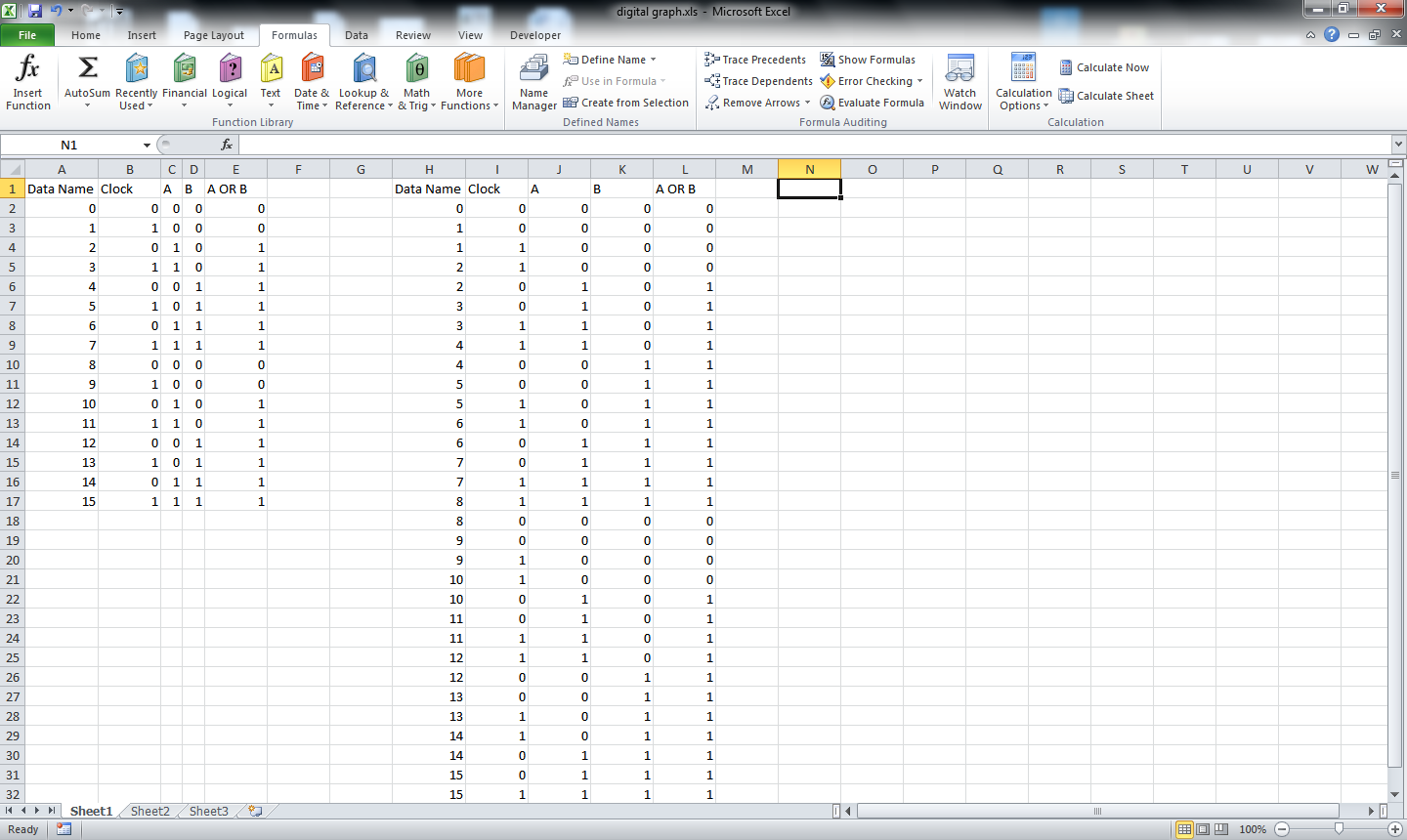Expand the Error Checking dropdown
The image size is (1407, 840).
[870, 80]
